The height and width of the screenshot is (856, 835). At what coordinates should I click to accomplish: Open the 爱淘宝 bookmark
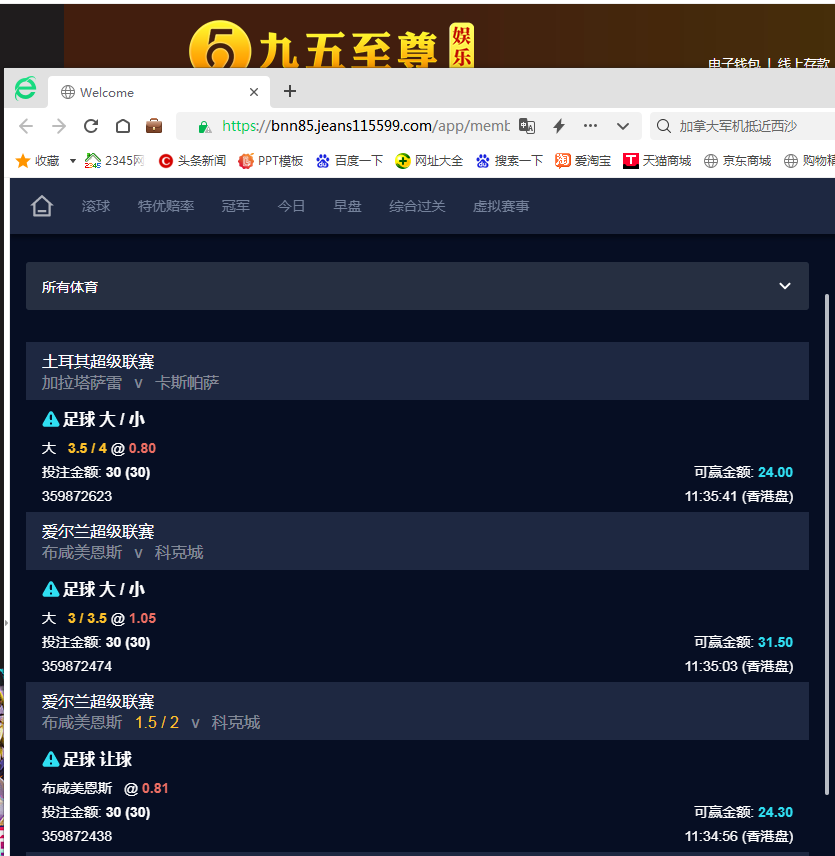(583, 160)
